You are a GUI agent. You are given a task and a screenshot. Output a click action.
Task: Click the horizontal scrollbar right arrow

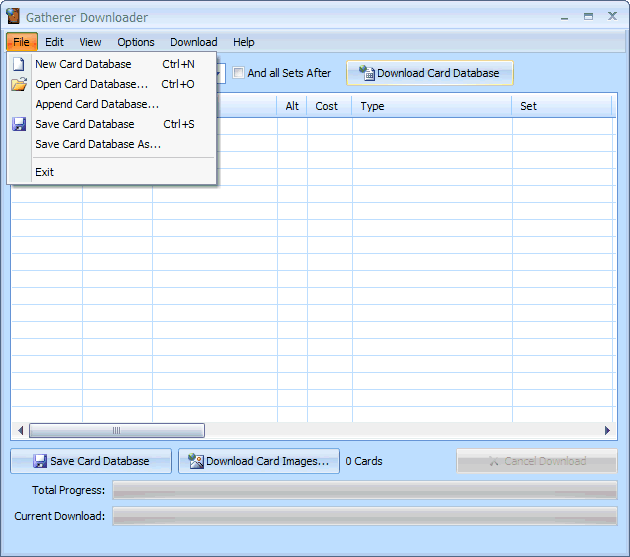(607, 431)
